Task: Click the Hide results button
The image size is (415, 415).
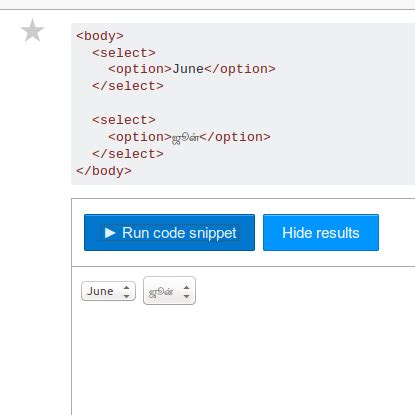Action: click(x=321, y=232)
